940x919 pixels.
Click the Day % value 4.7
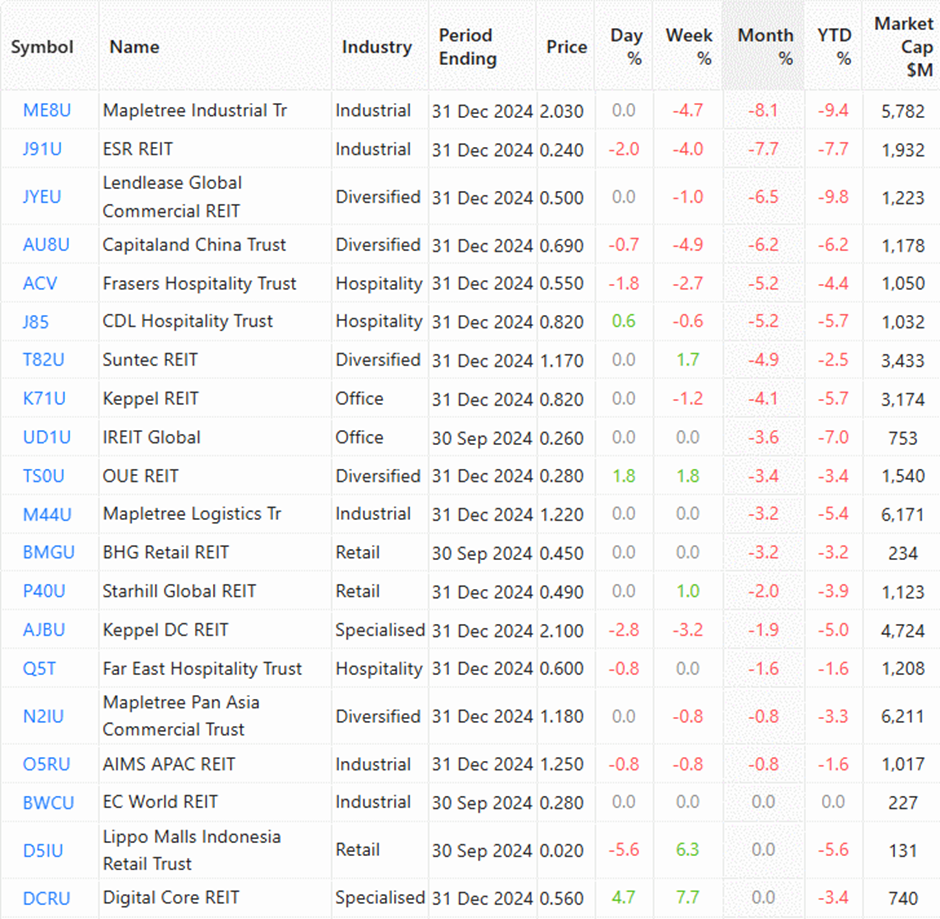pos(623,898)
